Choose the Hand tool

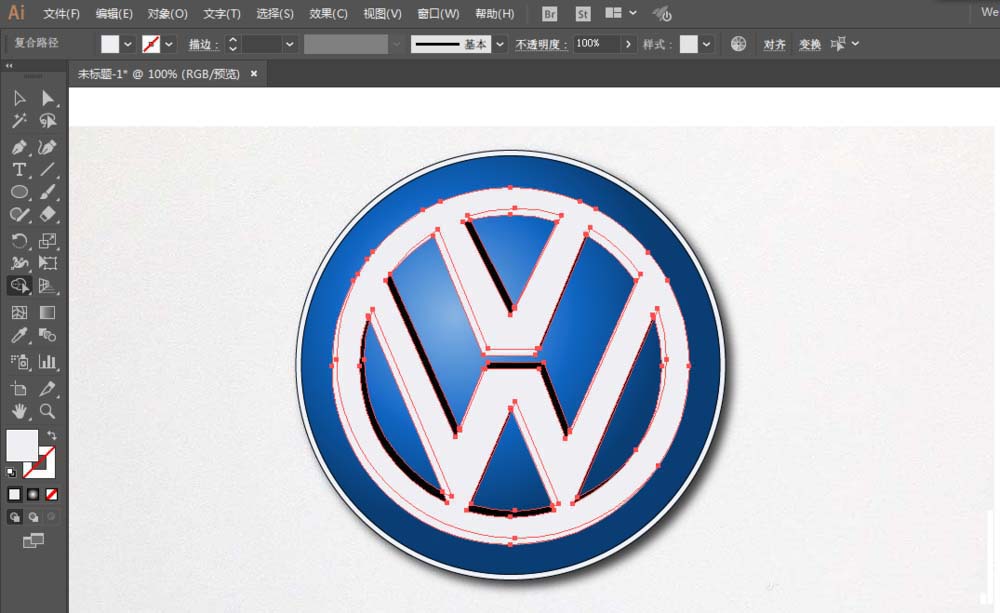19,411
